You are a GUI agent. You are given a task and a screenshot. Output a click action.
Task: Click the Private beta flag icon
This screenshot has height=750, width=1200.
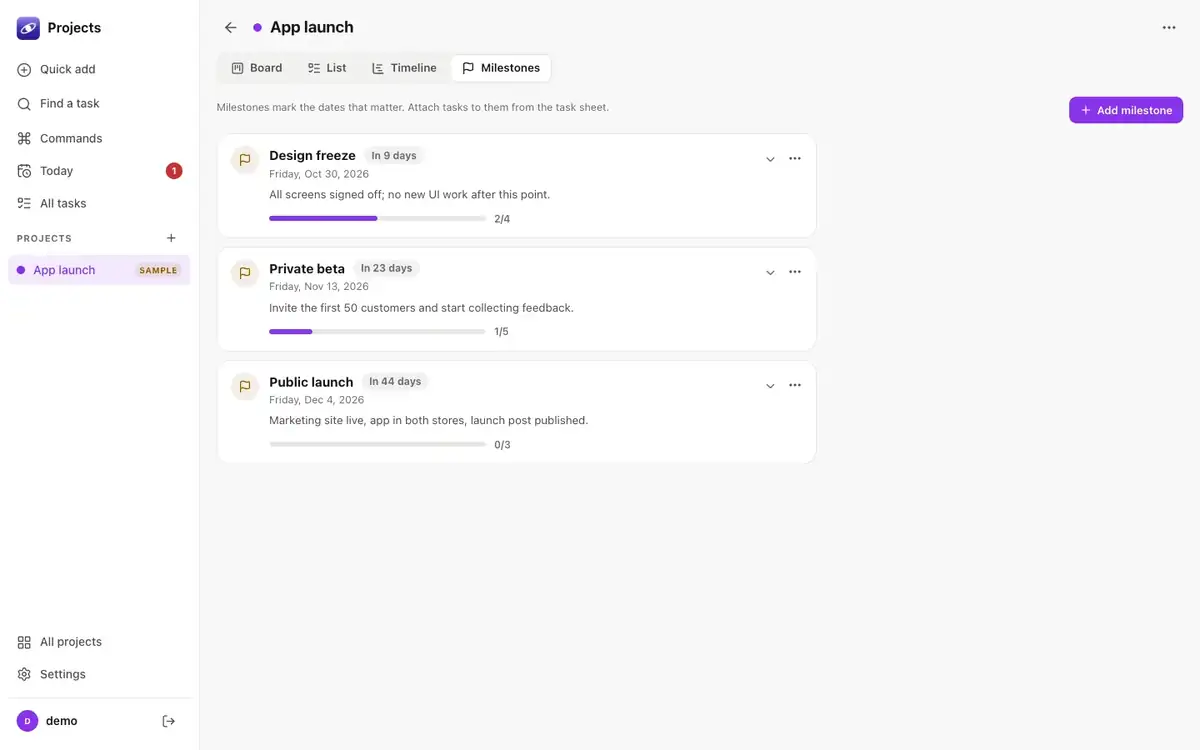click(x=245, y=273)
